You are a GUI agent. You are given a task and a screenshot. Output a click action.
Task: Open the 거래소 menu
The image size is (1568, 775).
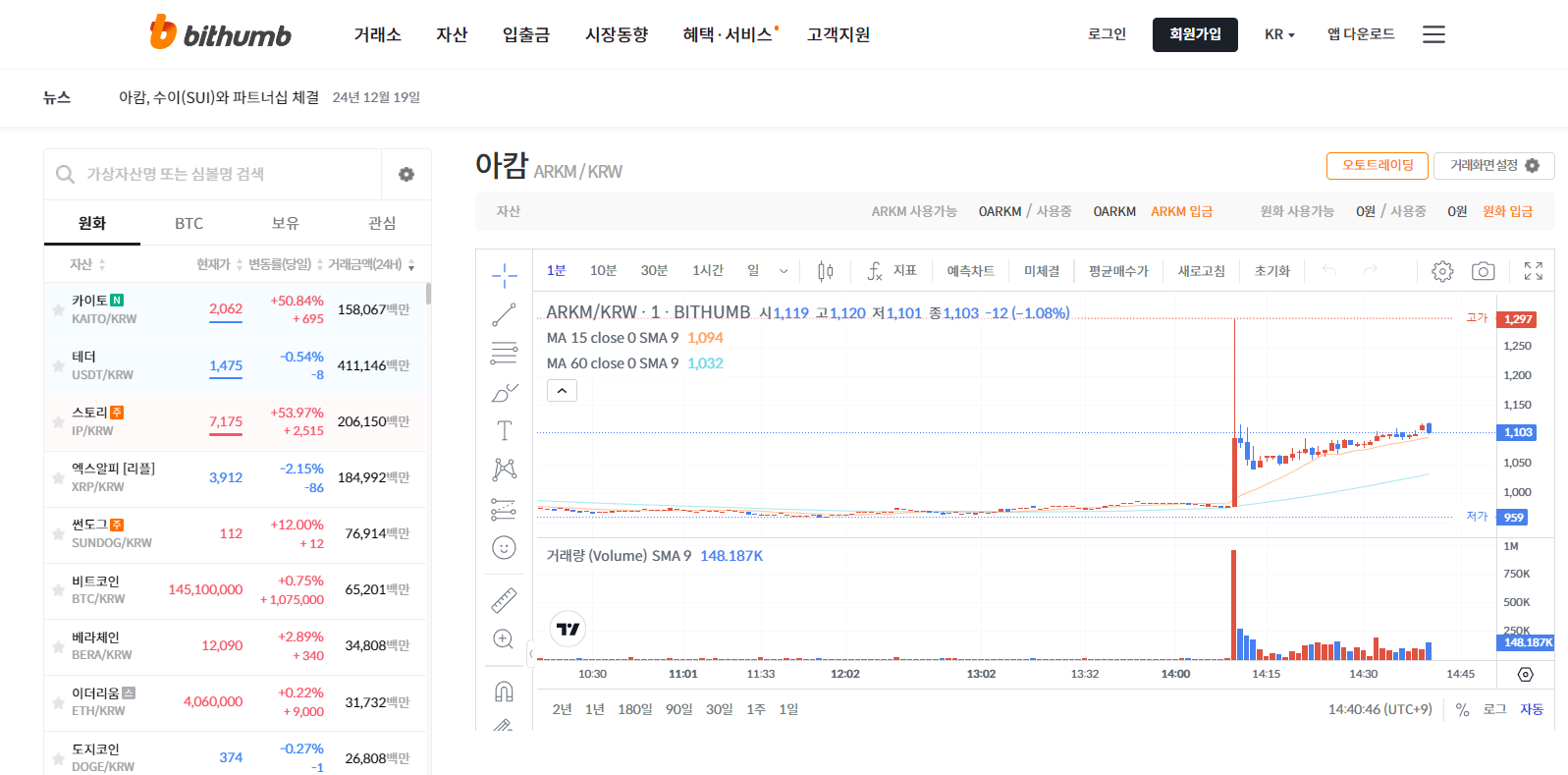pyautogui.click(x=378, y=34)
